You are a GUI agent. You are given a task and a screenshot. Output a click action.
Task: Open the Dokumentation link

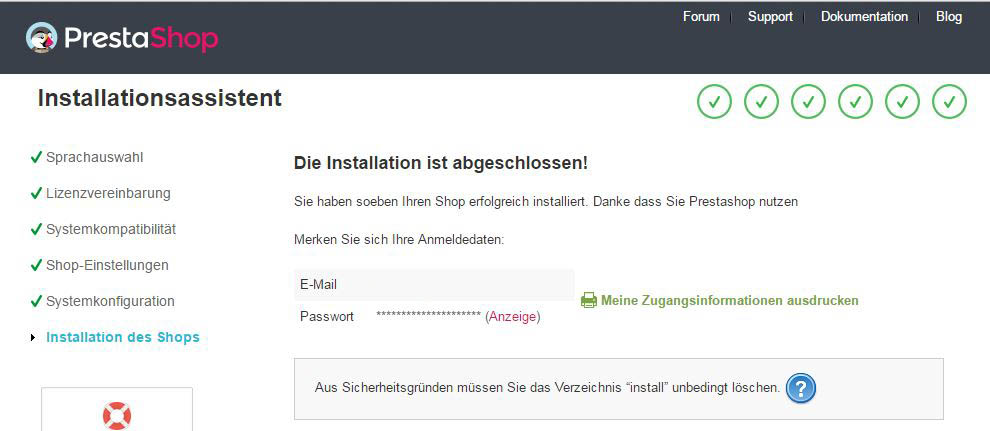pos(864,16)
